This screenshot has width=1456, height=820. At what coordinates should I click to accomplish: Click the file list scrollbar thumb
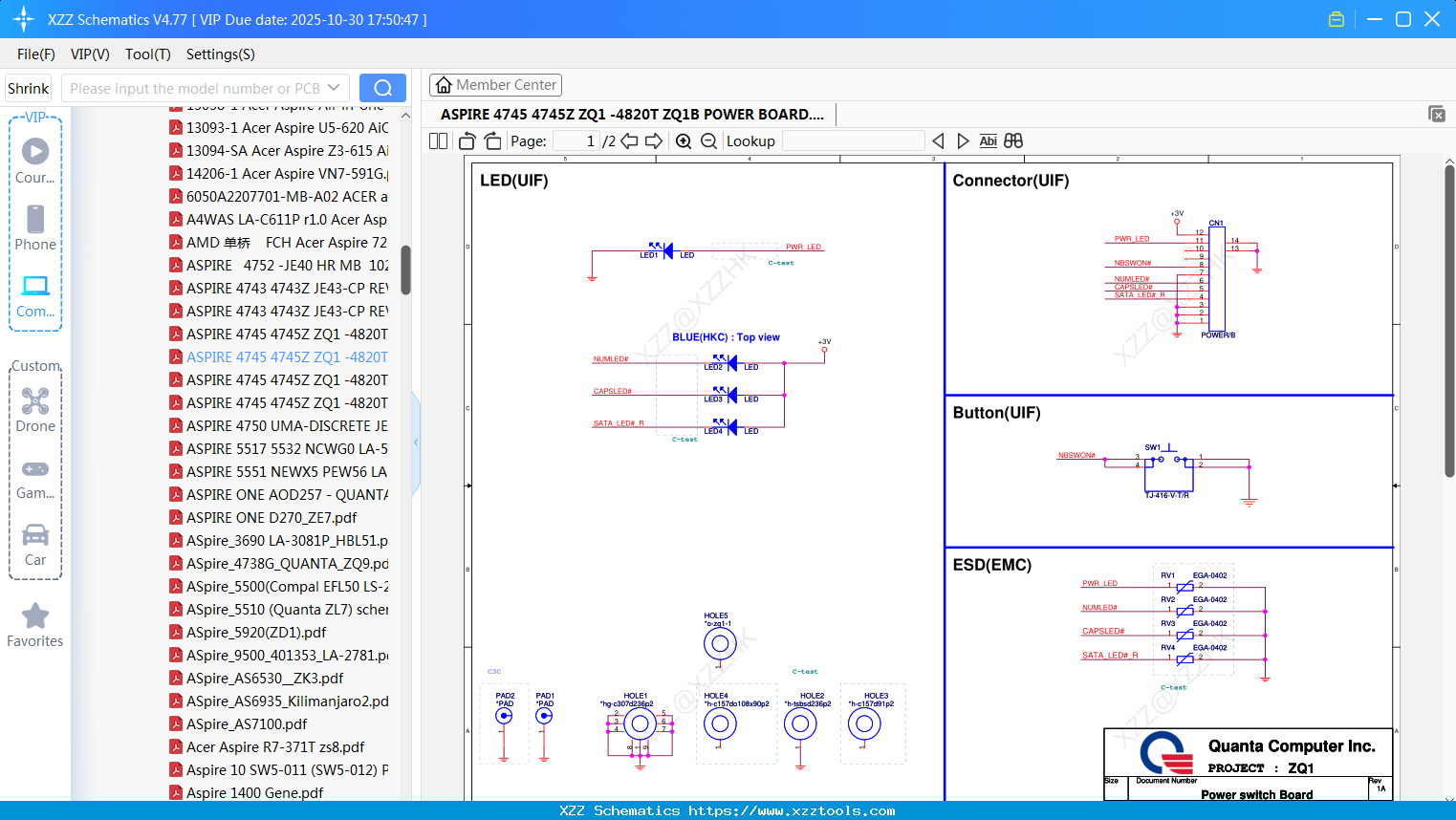click(405, 270)
